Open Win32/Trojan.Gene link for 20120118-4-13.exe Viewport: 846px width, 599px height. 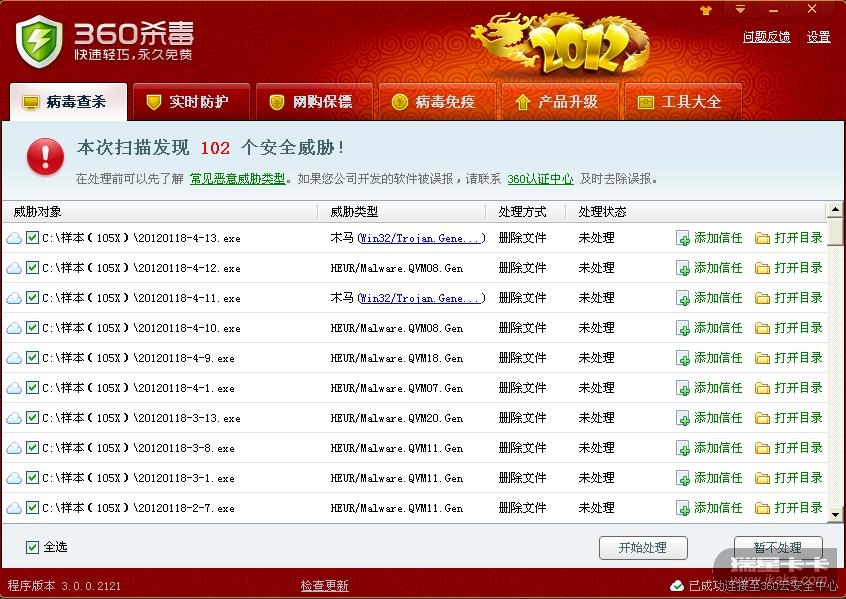coord(420,238)
